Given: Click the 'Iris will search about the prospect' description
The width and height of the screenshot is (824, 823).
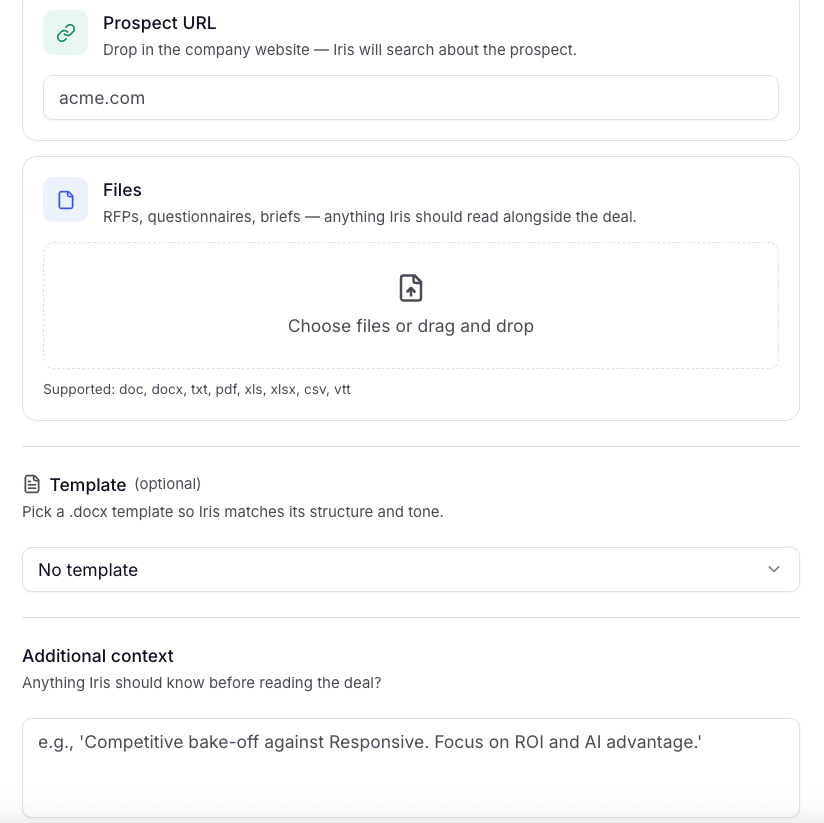Looking at the screenshot, I should point(339,50).
